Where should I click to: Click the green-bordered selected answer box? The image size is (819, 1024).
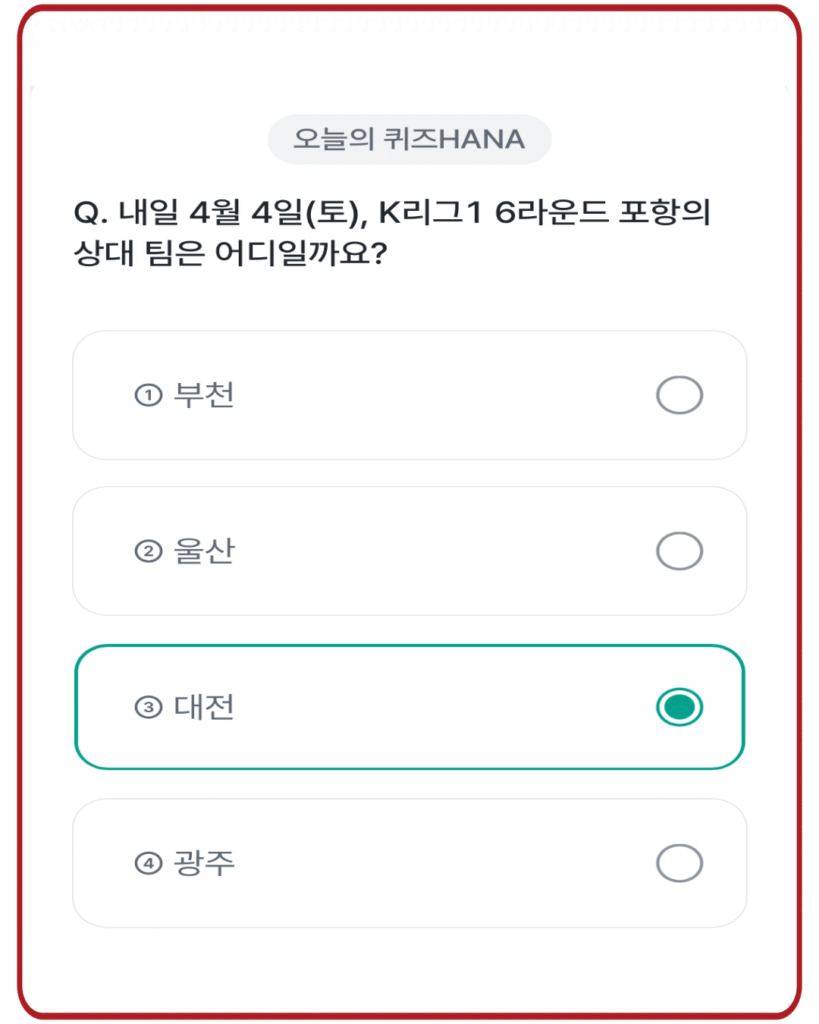point(409,707)
